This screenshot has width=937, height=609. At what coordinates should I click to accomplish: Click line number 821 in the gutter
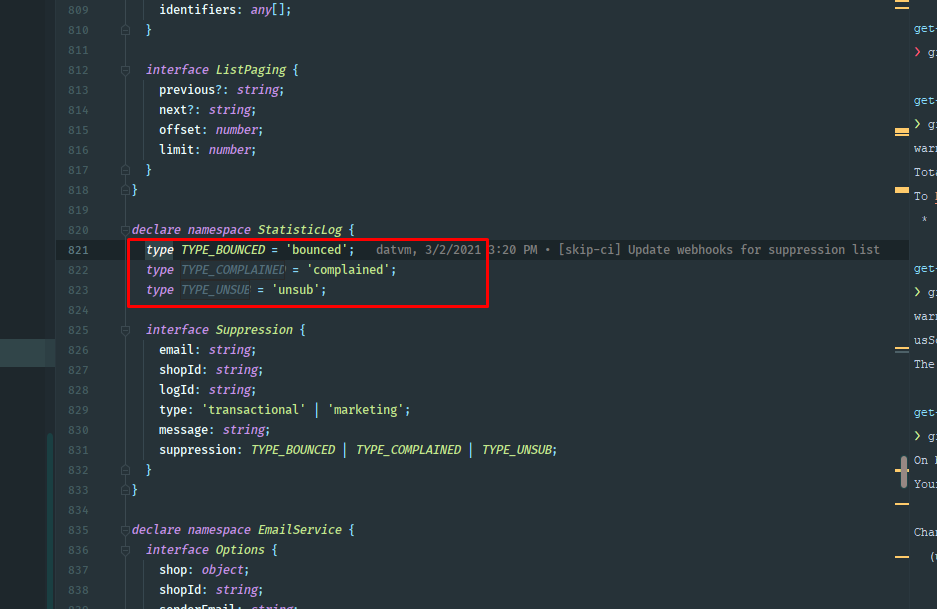78,250
